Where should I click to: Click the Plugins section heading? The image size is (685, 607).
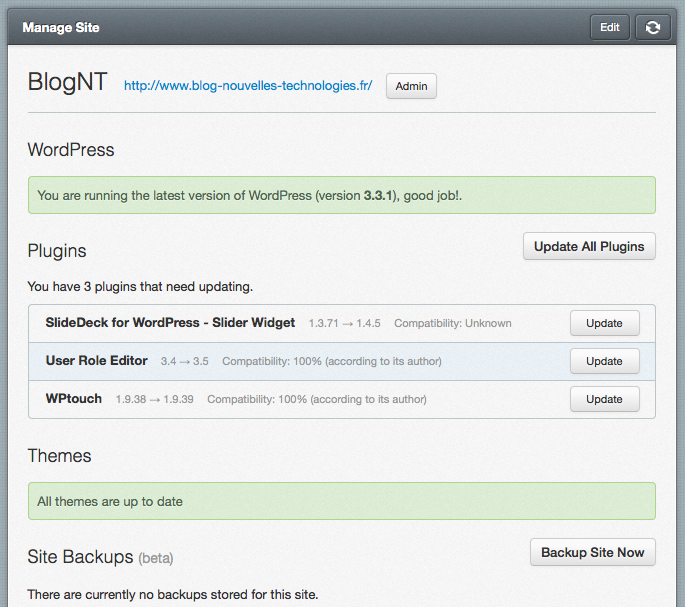coord(57,251)
